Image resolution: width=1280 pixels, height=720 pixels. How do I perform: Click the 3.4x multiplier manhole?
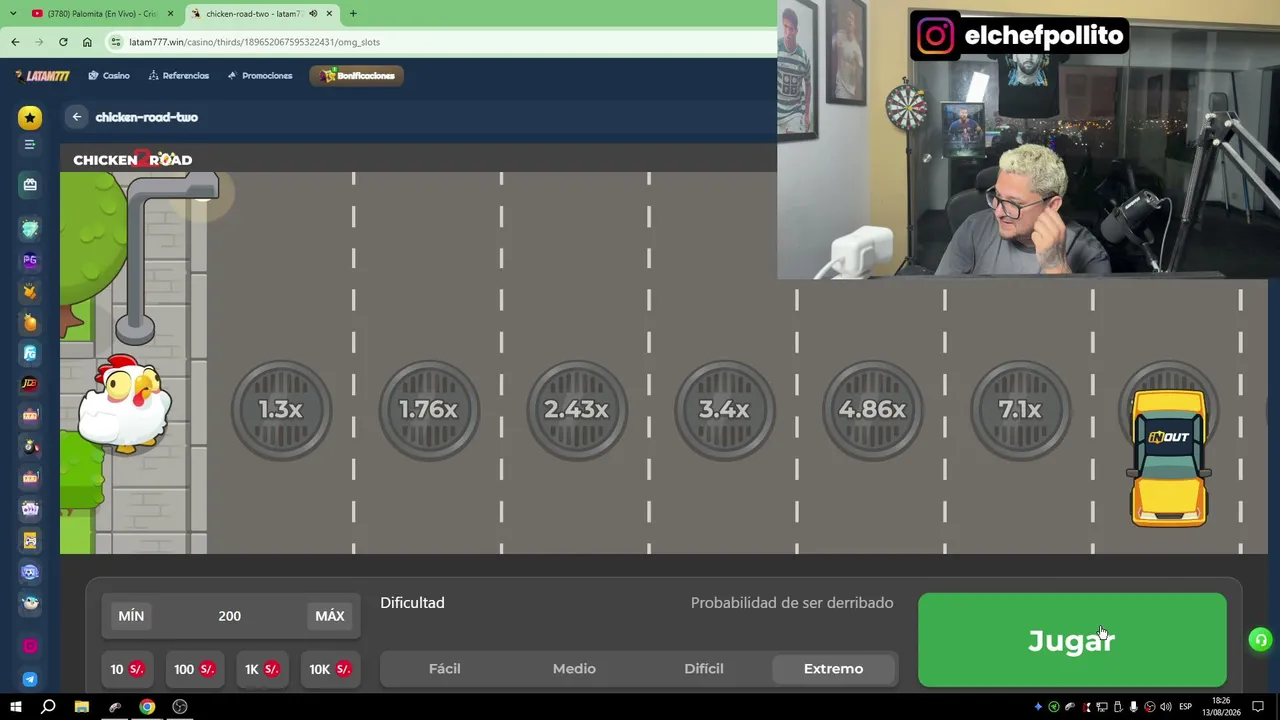tap(724, 410)
